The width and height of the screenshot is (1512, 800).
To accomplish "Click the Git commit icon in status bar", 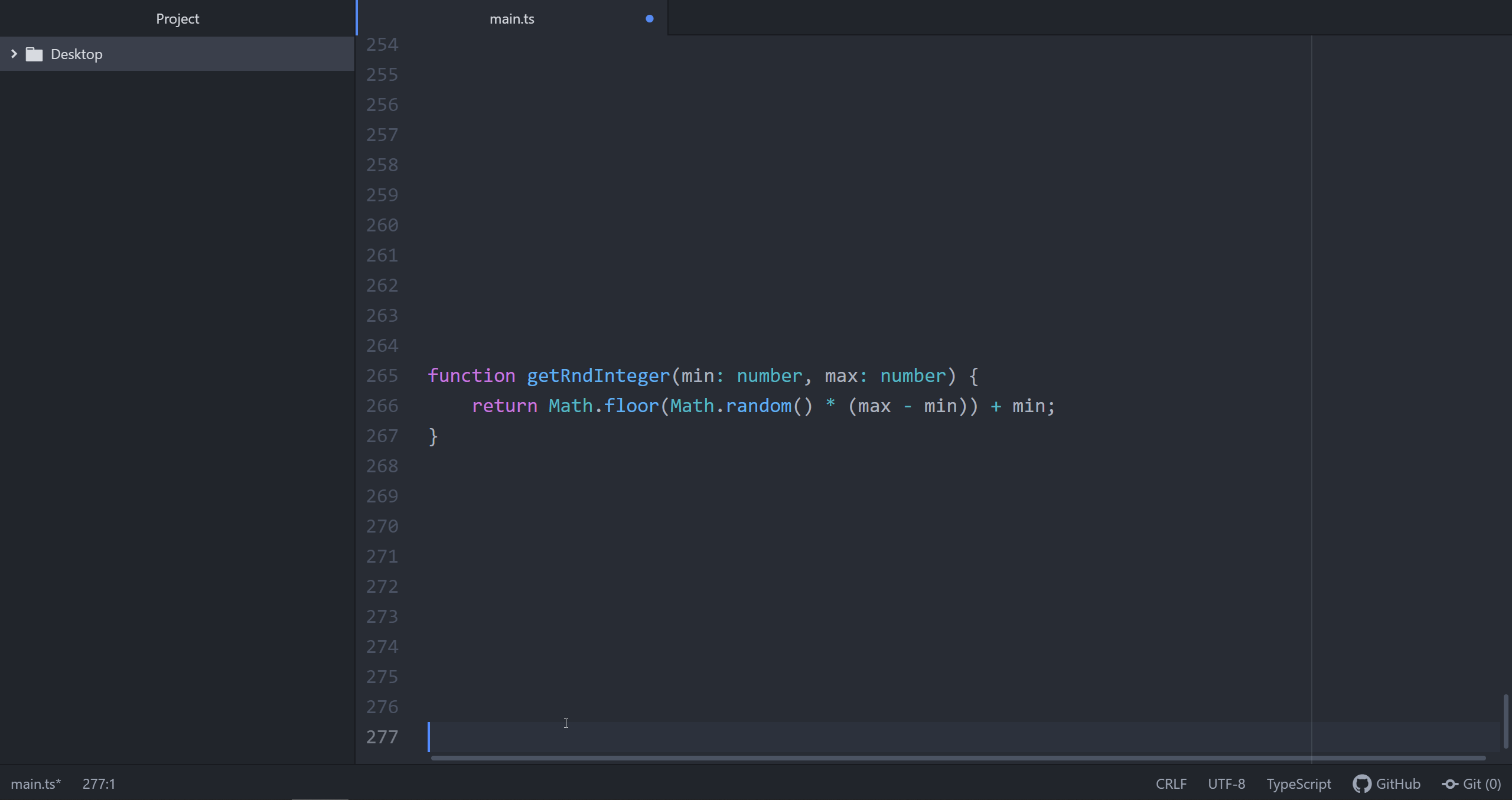I will point(1450,783).
